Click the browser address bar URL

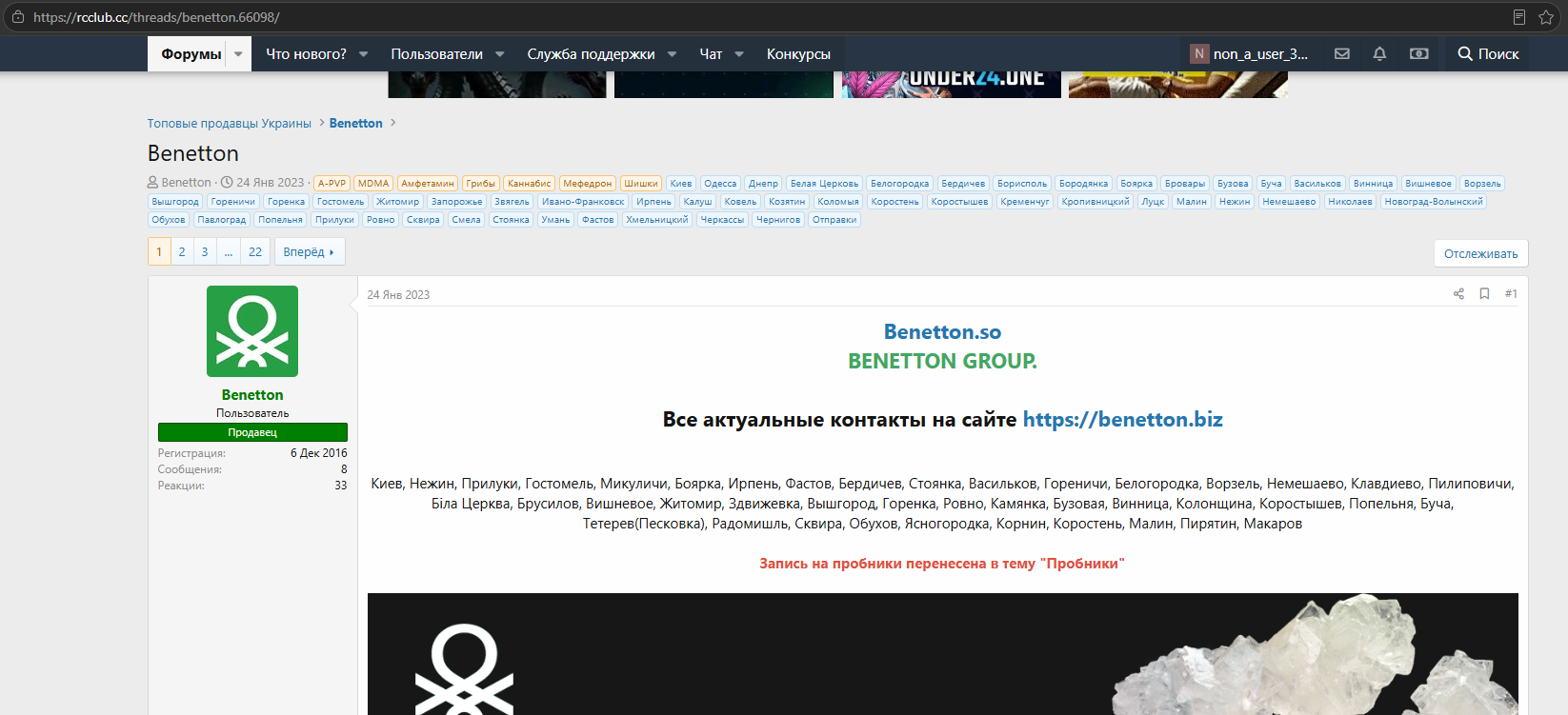click(x=156, y=17)
